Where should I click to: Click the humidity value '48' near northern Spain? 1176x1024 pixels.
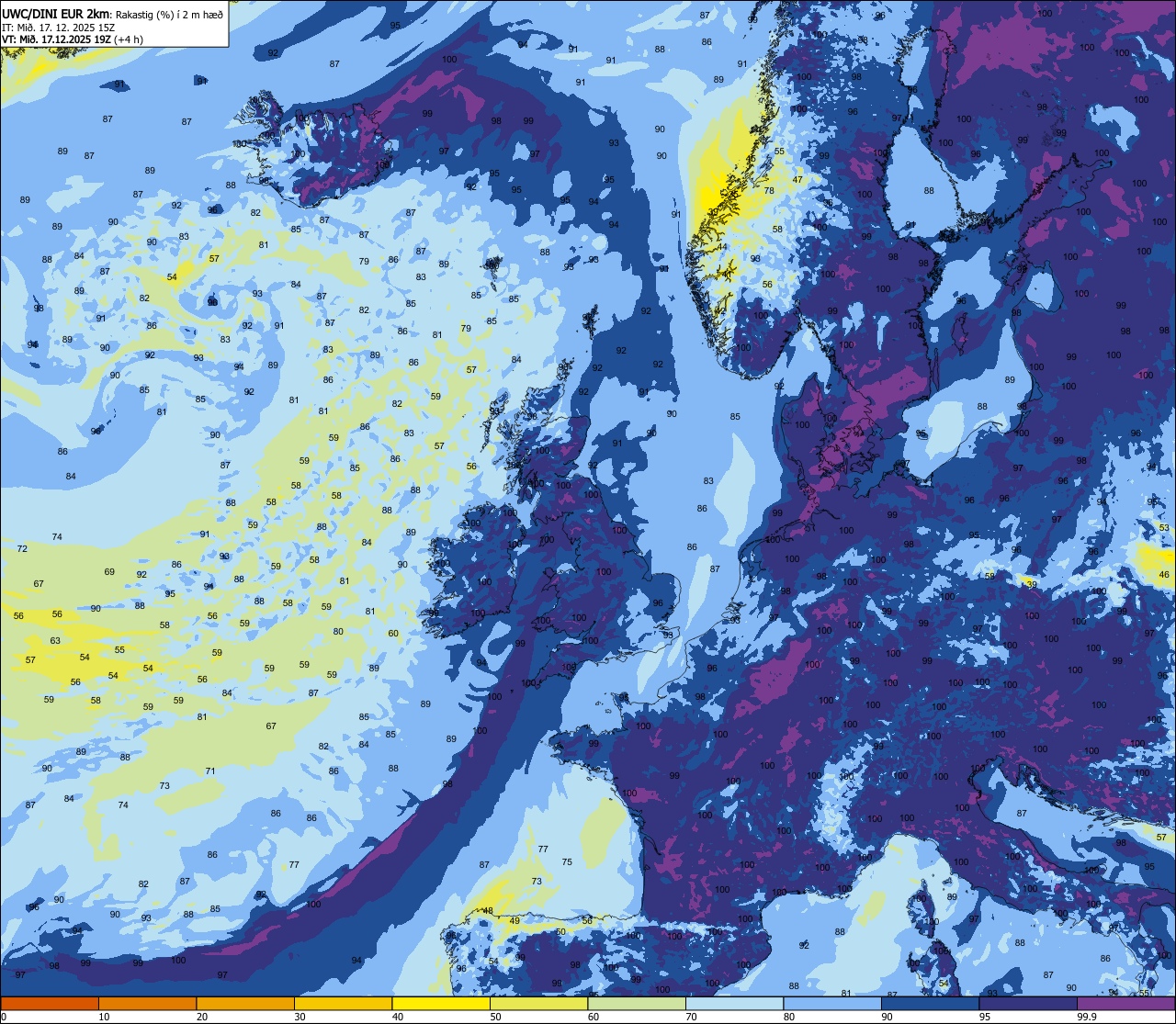point(488,912)
